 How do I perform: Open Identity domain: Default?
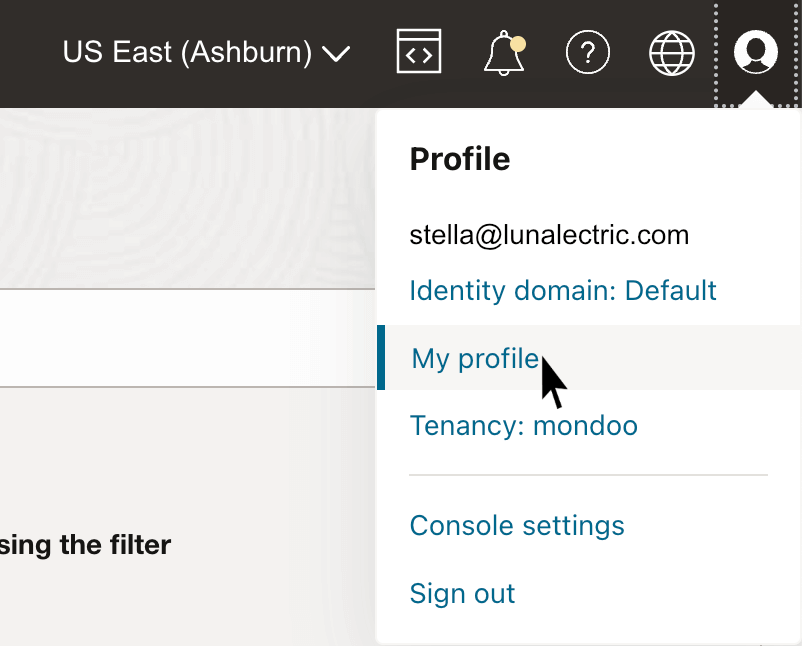click(x=562, y=290)
